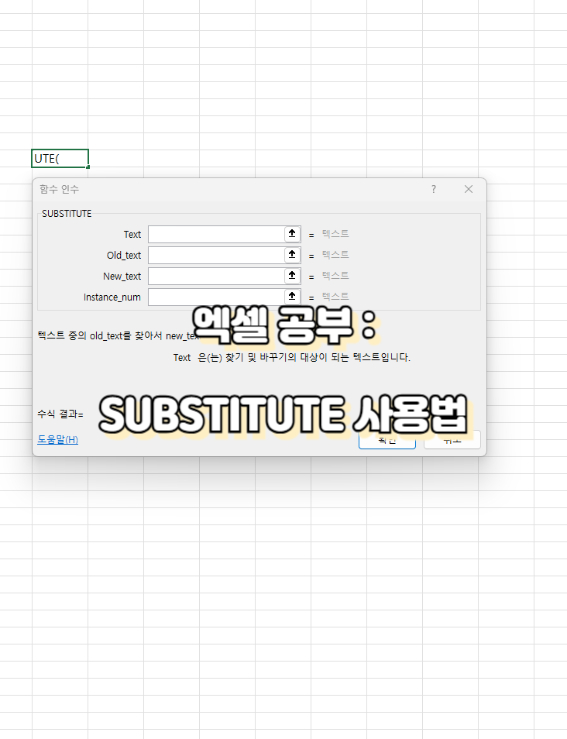Viewport: 567px width, 739px height.
Task: Open the 도움말(H) help link
Action: click(58, 439)
